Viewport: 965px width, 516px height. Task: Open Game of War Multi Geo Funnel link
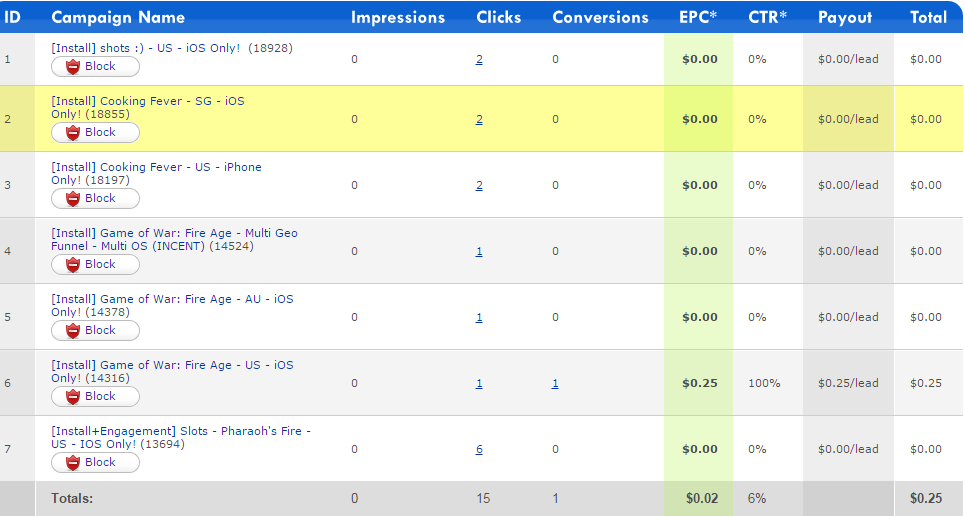click(174, 233)
